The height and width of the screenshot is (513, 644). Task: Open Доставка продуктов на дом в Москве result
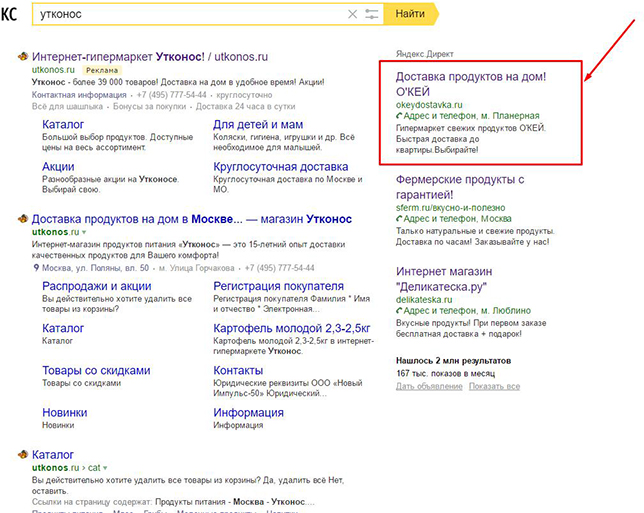pyautogui.click(x=192, y=219)
